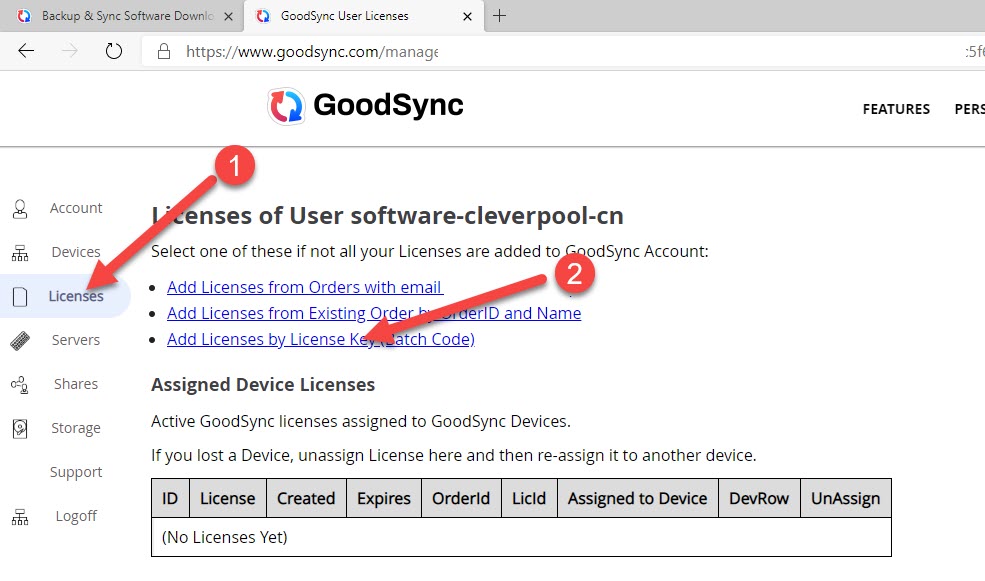
Task: Click the Licenses document icon in sidebar
Action: 20,296
